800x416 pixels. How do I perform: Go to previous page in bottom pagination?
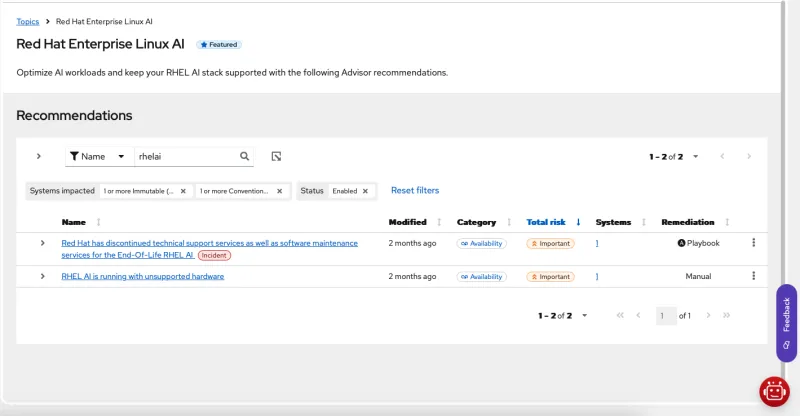pos(638,315)
